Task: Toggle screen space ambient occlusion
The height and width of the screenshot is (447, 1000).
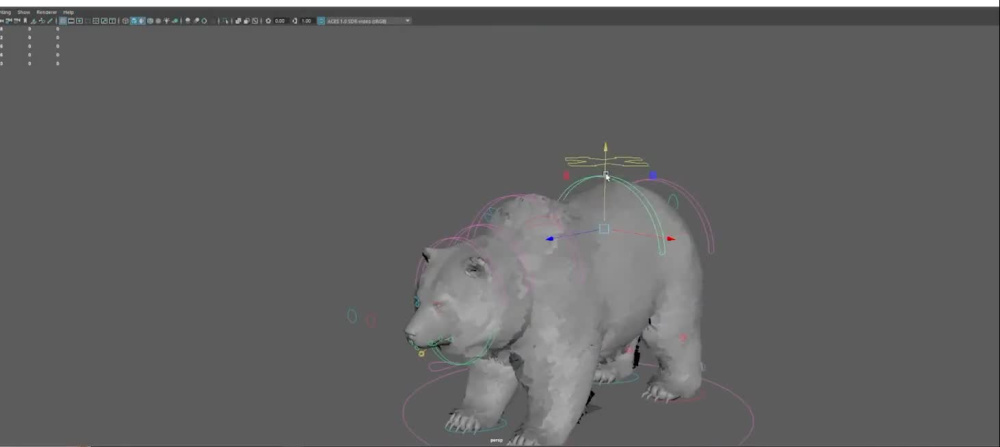Action: (x=188, y=20)
